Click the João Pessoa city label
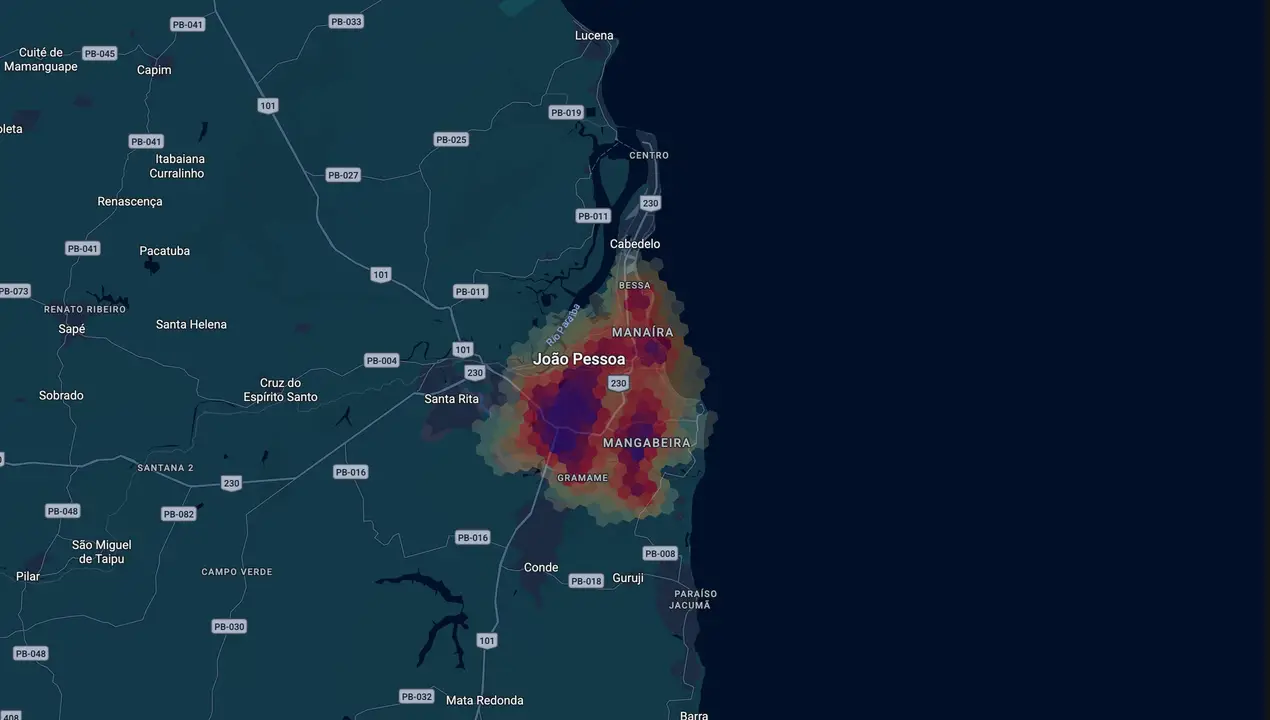Image resolution: width=1270 pixels, height=720 pixels. point(579,359)
